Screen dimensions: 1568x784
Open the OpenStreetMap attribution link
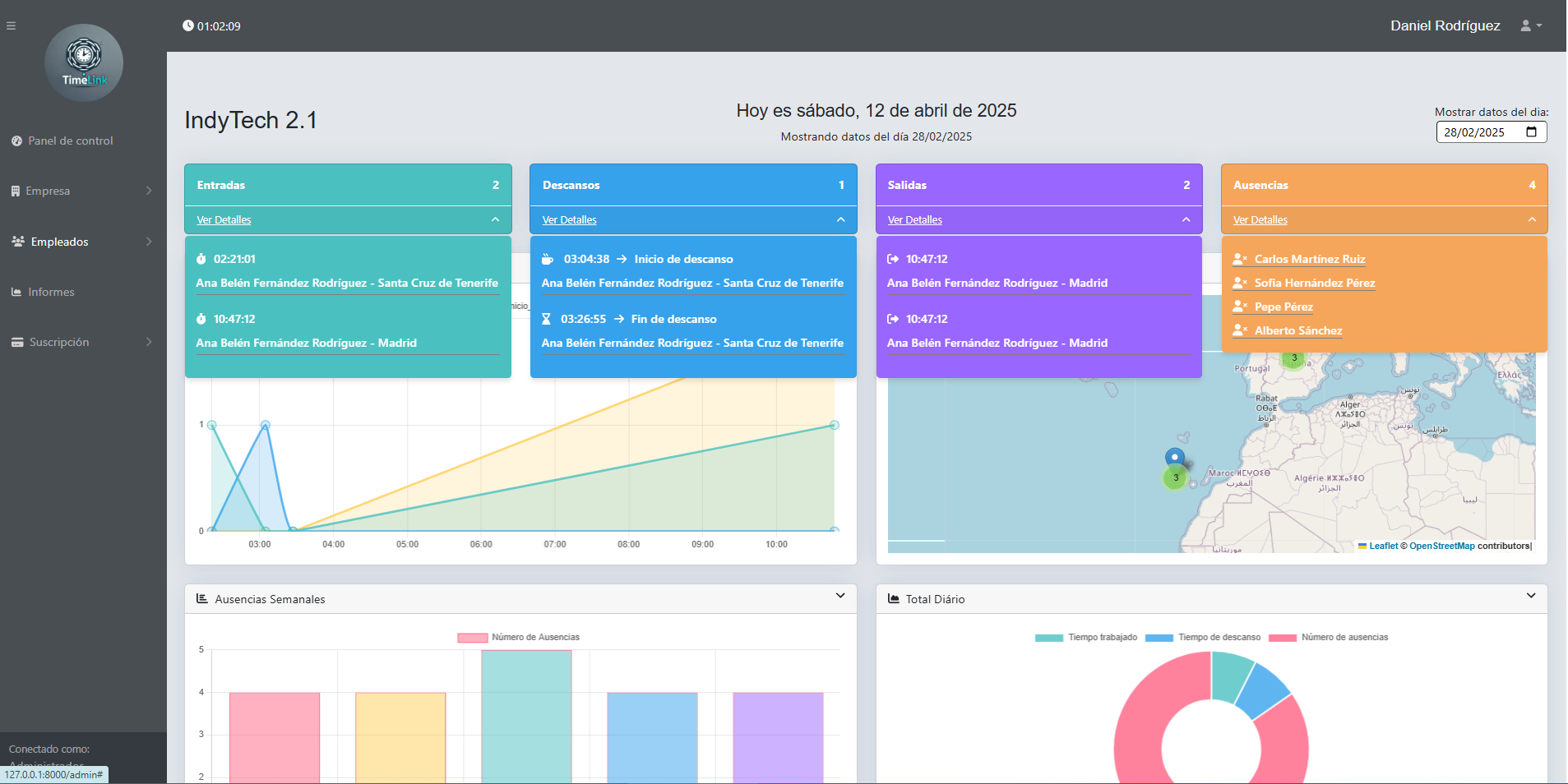[1442, 546]
